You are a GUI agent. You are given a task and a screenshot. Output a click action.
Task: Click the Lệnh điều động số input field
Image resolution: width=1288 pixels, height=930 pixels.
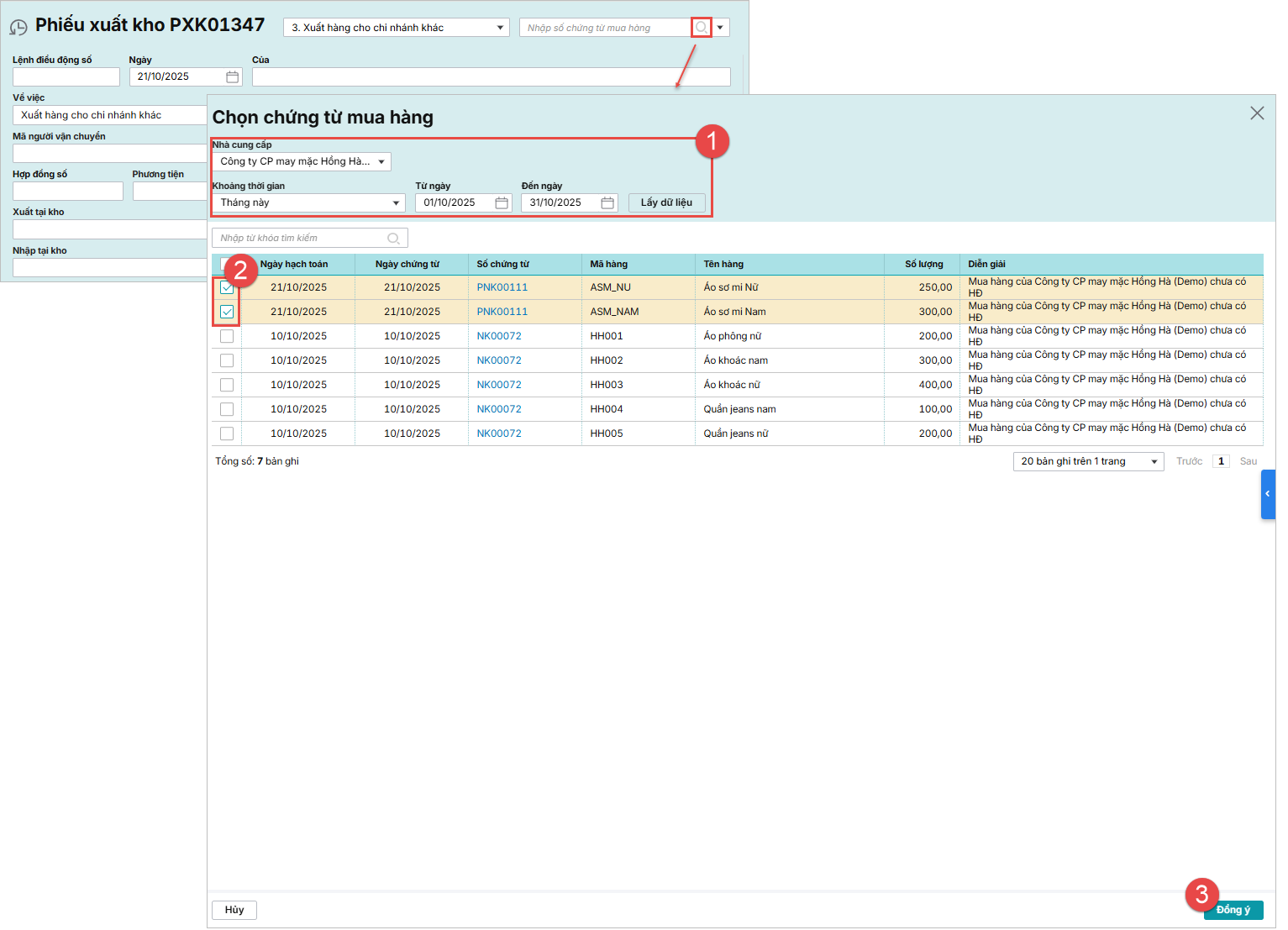click(66, 77)
